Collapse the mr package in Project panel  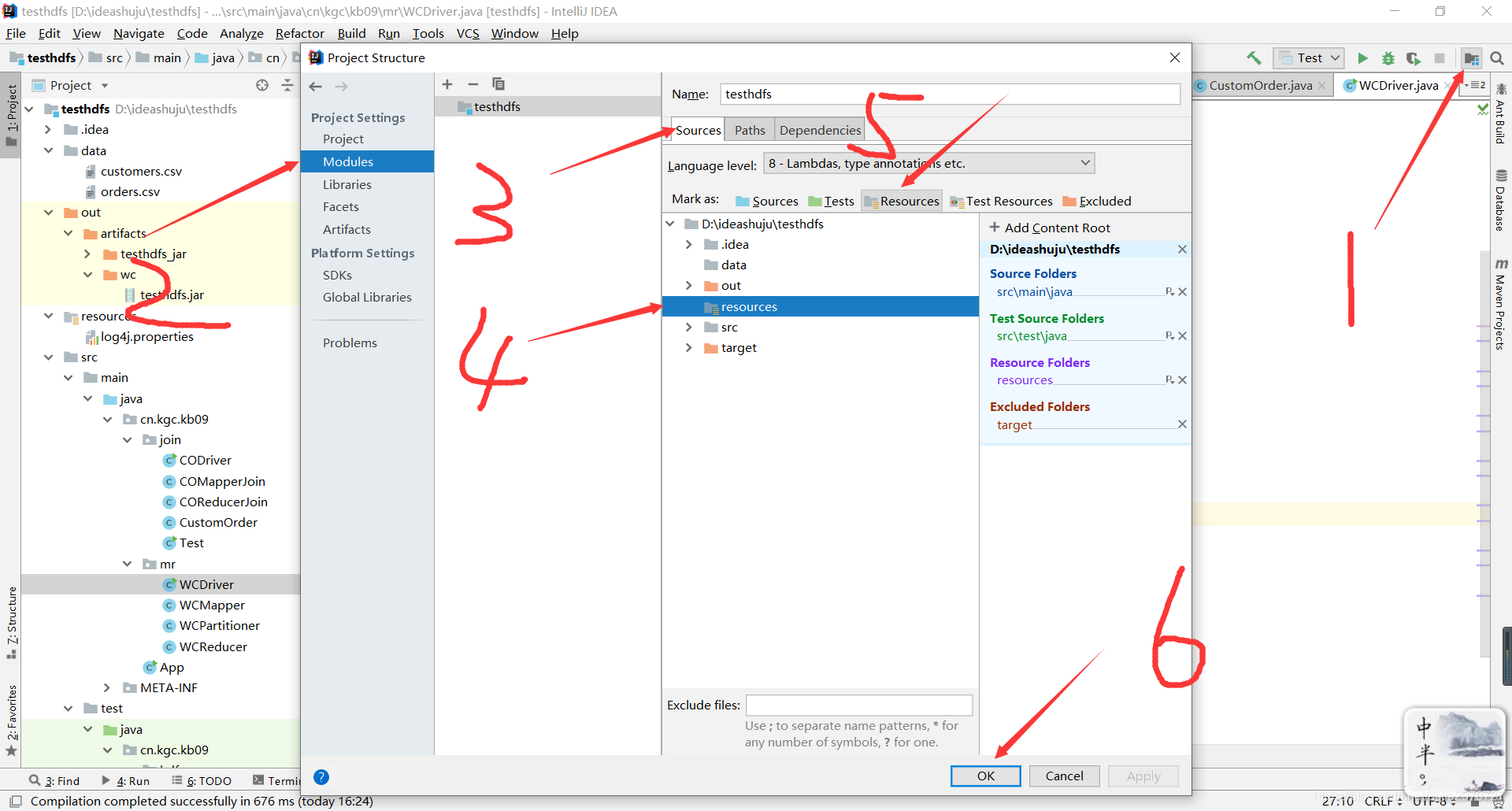(127, 565)
